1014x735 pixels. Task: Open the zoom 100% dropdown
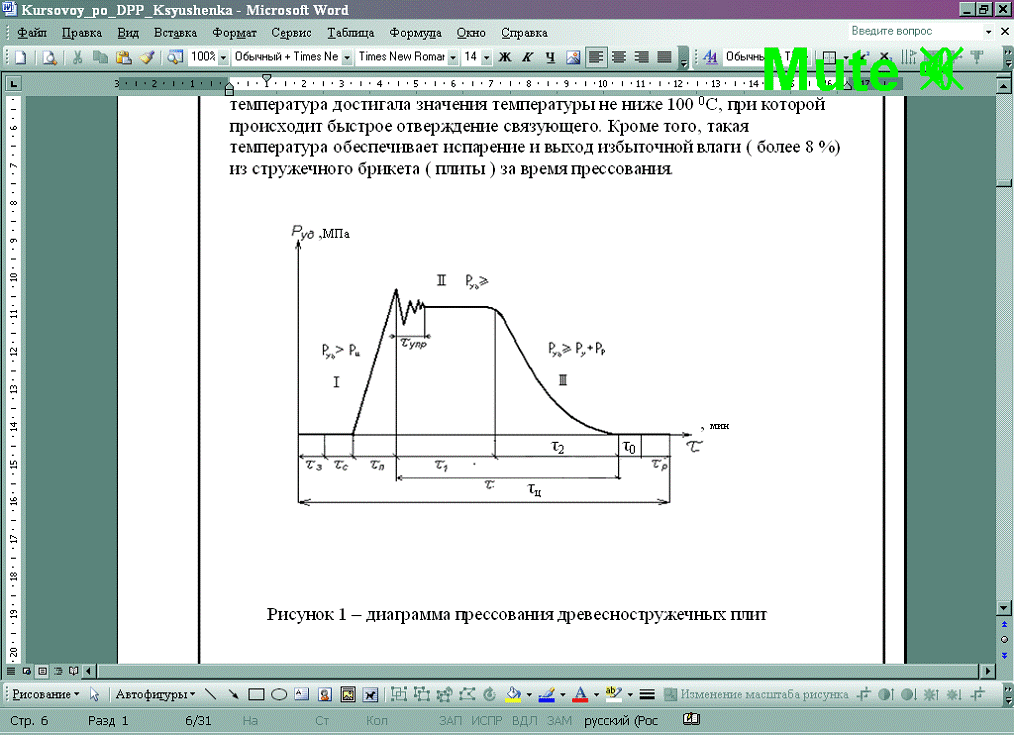(x=223, y=58)
